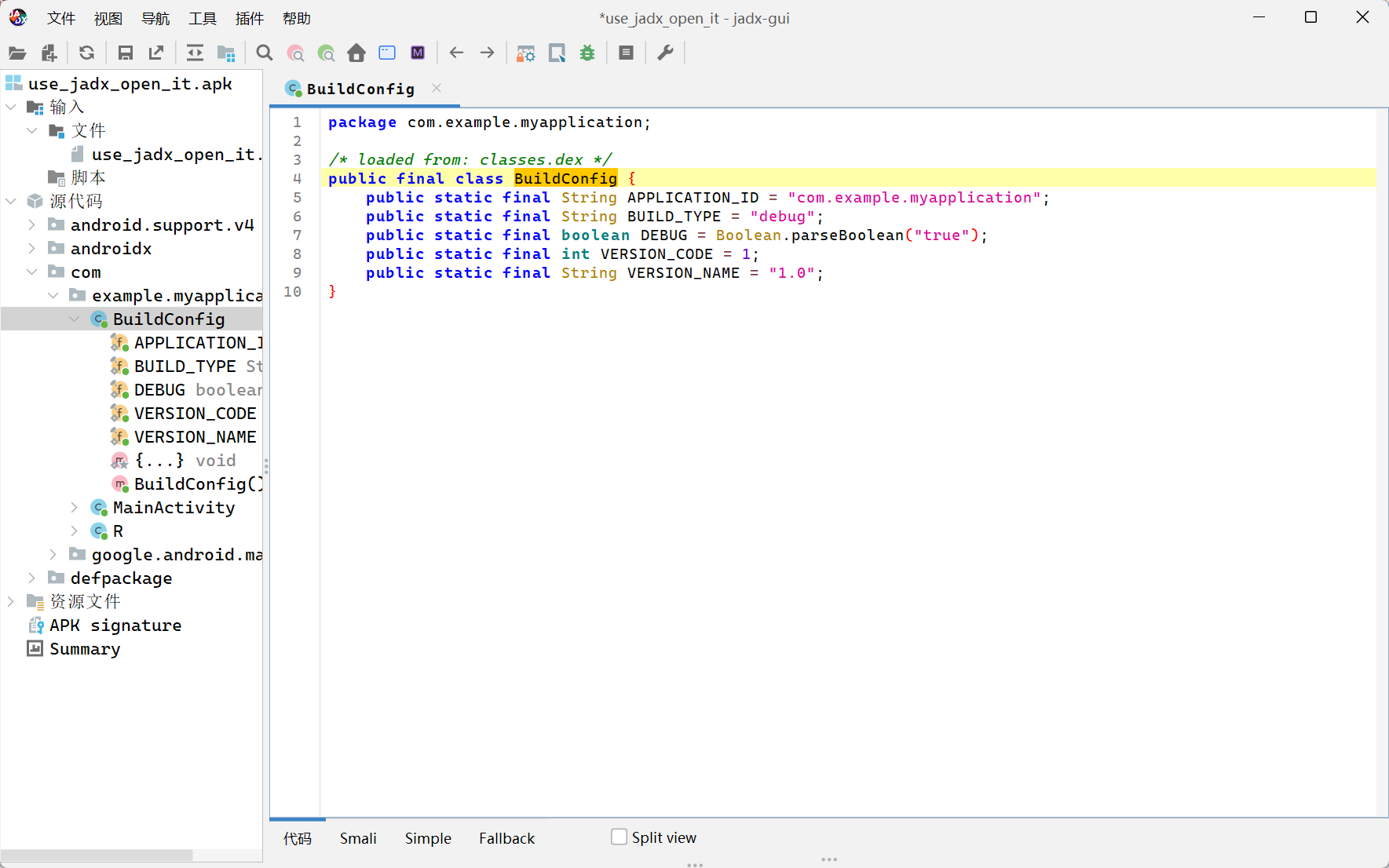Expand the 资源文件 tree node
Viewport: 1389px width, 868px height.
[x=11, y=601]
